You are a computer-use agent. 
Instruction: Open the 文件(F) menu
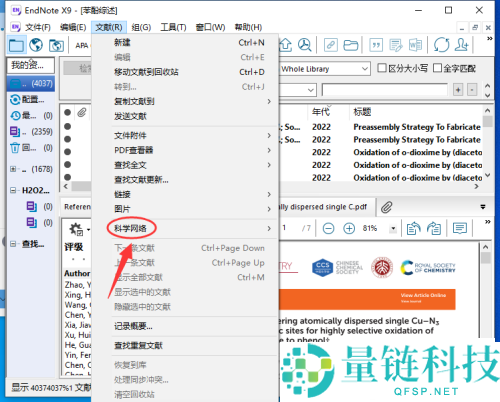tap(38, 27)
